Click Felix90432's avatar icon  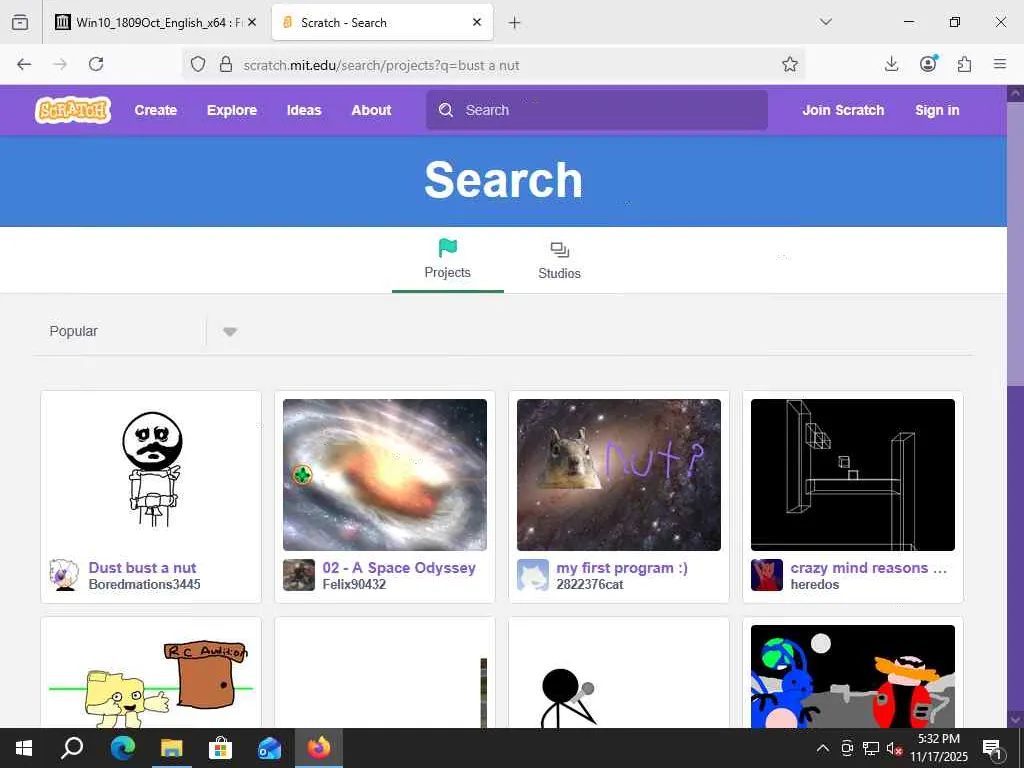pos(299,575)
